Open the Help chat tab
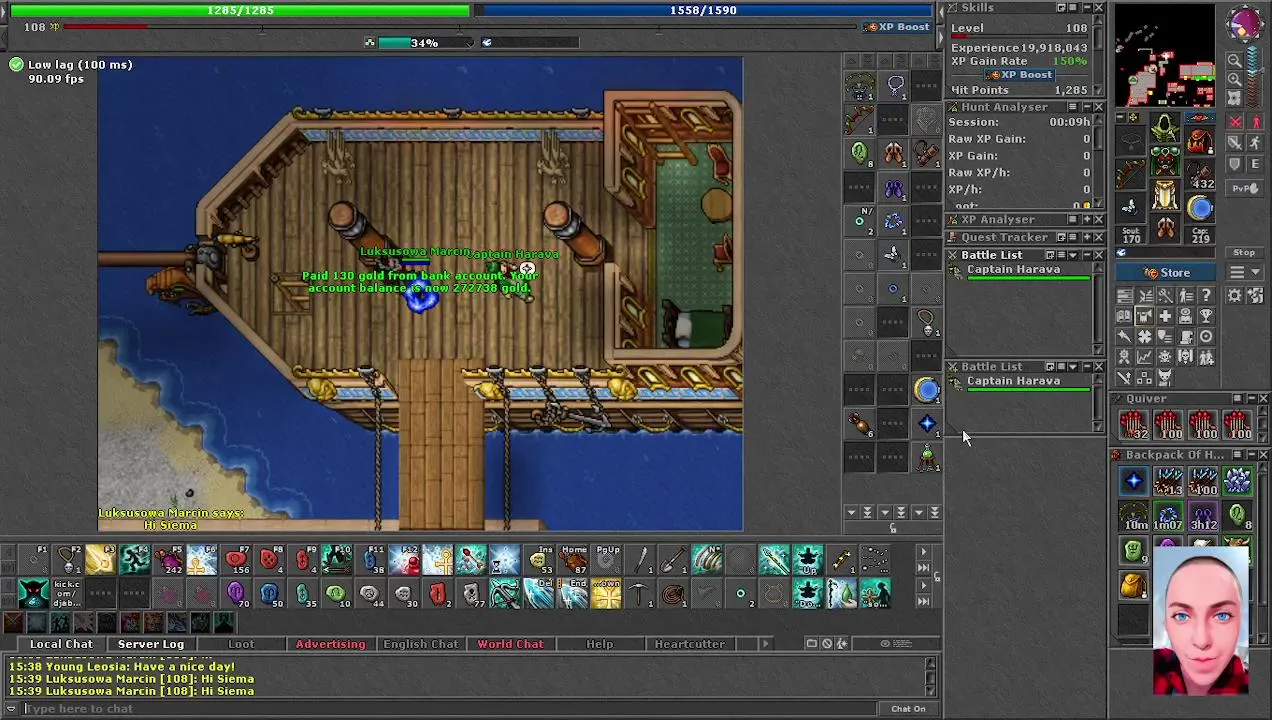Image resolution: width=1272 pixels, height=720 pixels. pos(600,644)
